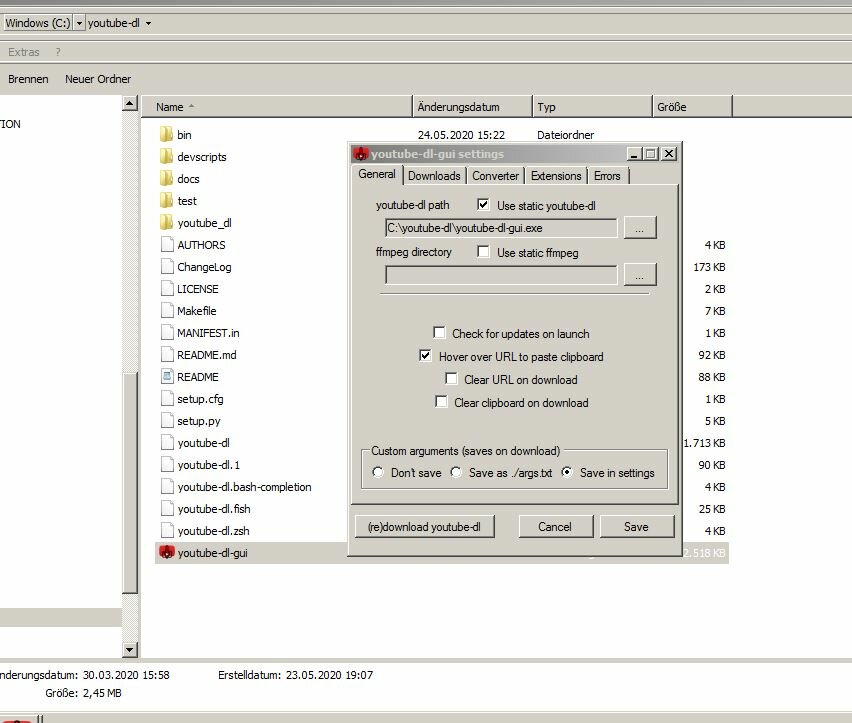The height and width of the screenshot is (723, 852).
Task: Enable Check for updates on launch
Action: (x=439, y=332)
